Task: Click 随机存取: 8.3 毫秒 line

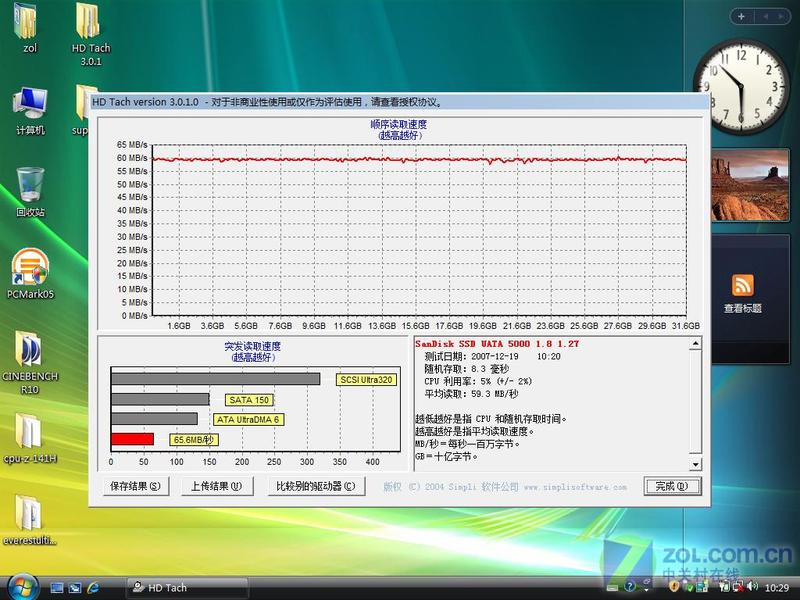Action: click(x=466, y=369)
